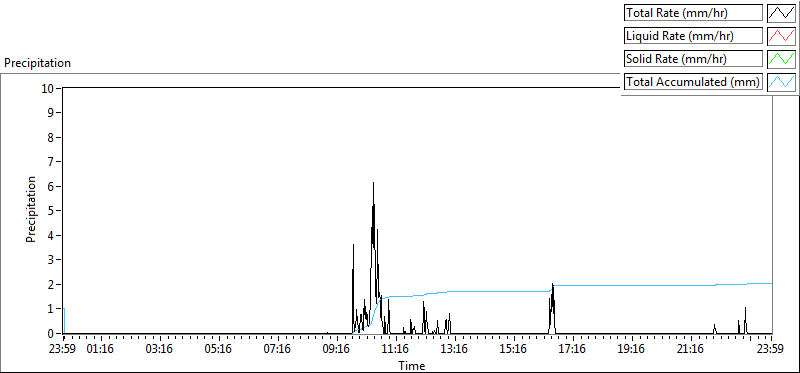This screenshot has width=800, height=373.
Task: Click the tallest rain rate peak near 6
Action: (x=373, y=183)
